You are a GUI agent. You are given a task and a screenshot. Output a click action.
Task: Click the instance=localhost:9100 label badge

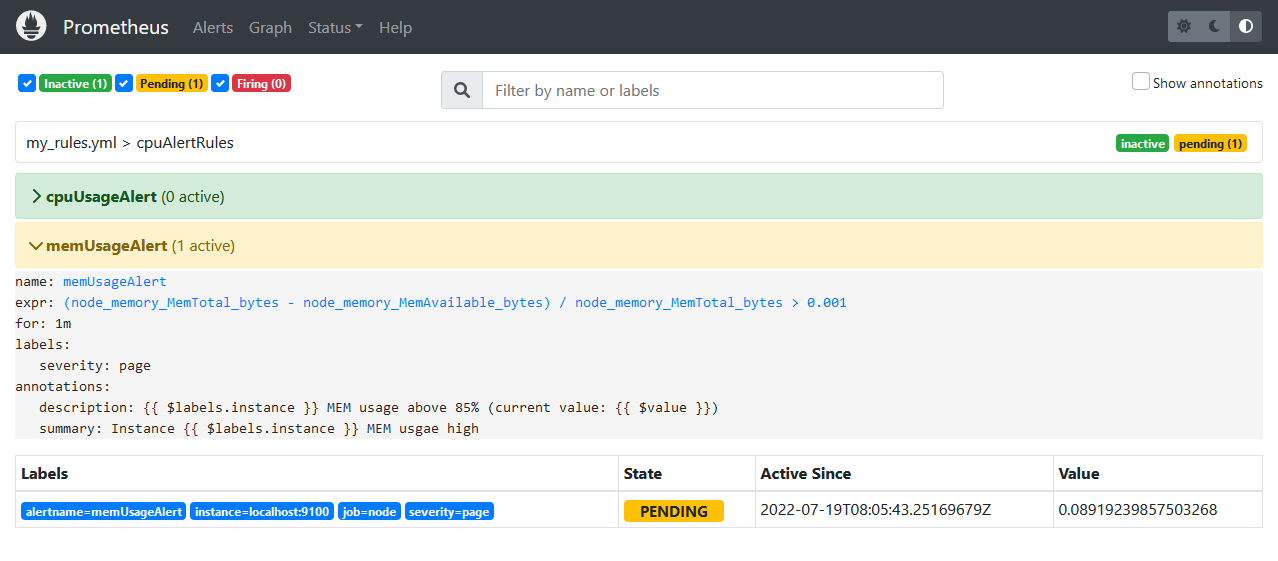(x=262, y=511)
